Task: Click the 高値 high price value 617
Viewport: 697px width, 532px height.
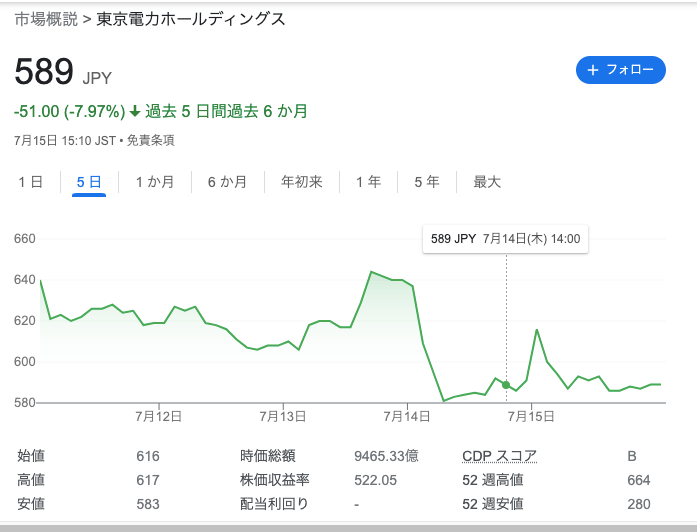Action: pos(148,480)
